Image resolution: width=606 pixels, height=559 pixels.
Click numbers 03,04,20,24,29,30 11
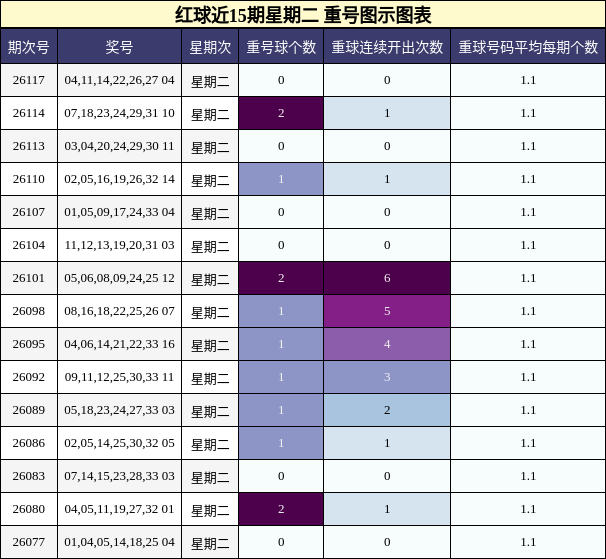[x=119, y=146]
